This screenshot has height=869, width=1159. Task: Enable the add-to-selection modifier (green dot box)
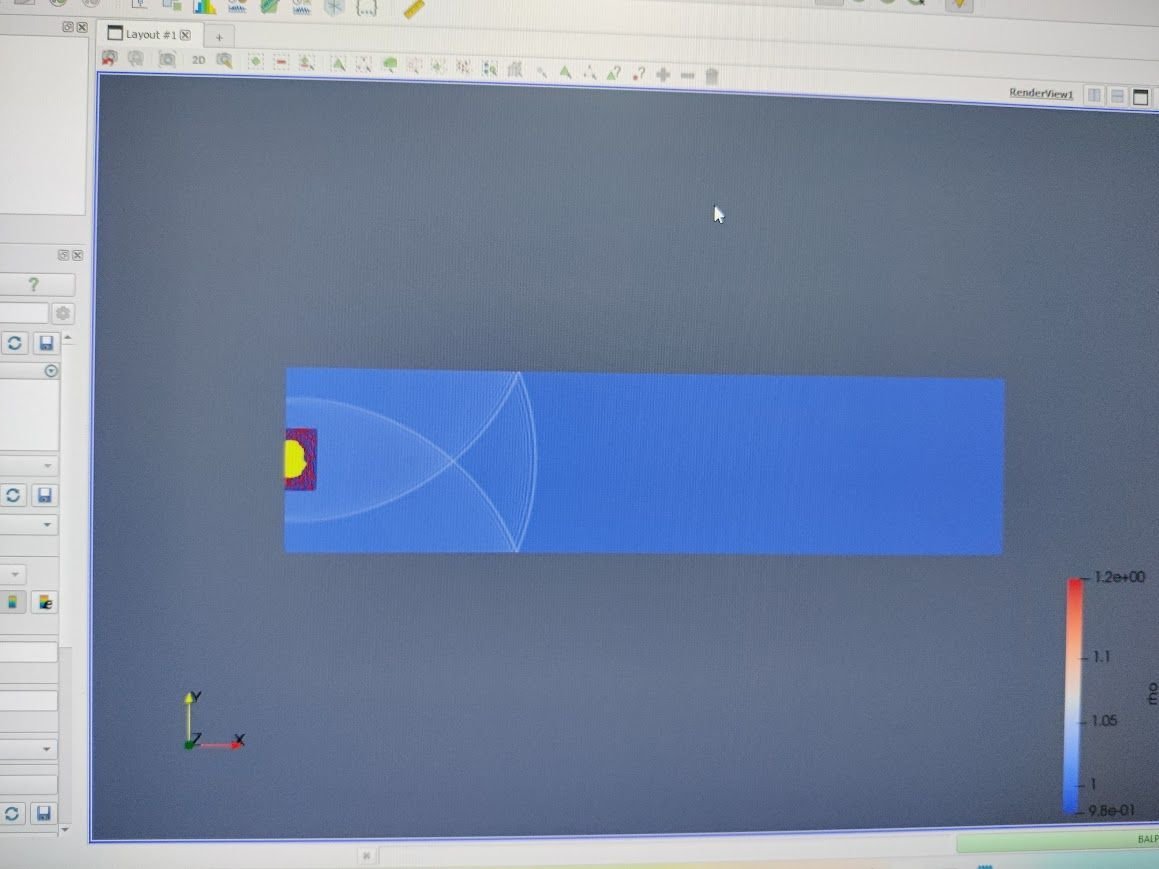pyautogui.click(x=256, y=61)
